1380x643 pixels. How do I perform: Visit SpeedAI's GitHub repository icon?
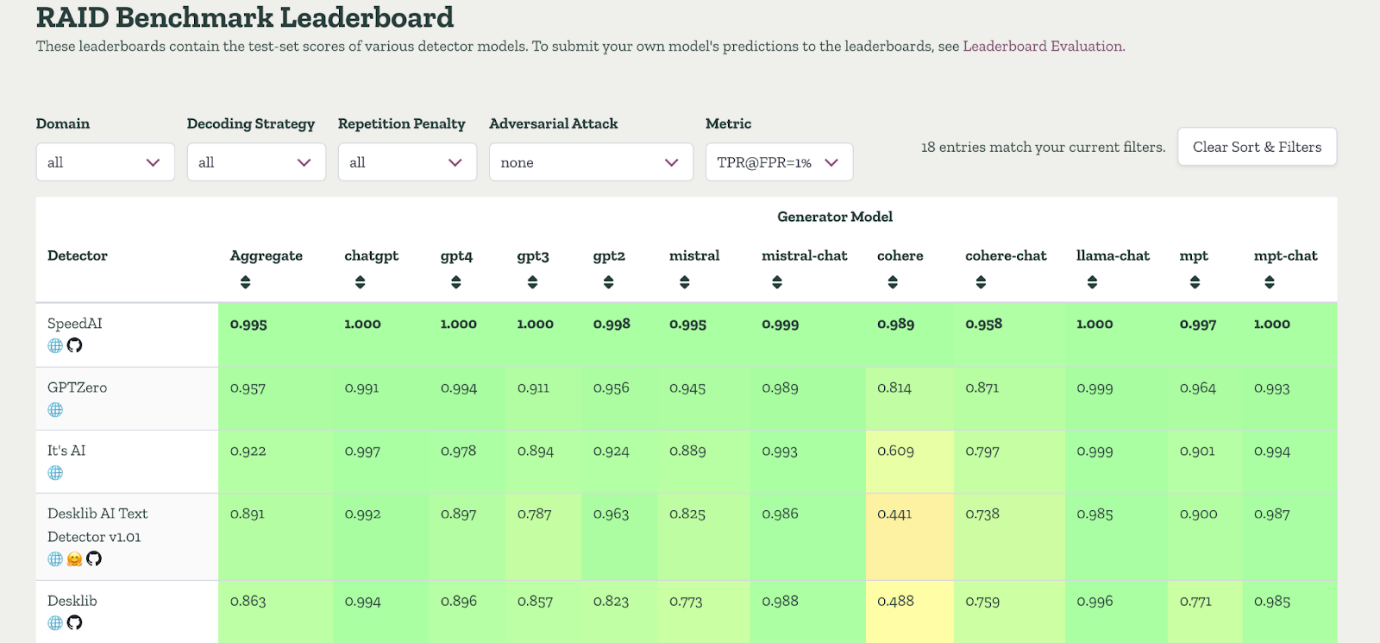coord(73,345)
